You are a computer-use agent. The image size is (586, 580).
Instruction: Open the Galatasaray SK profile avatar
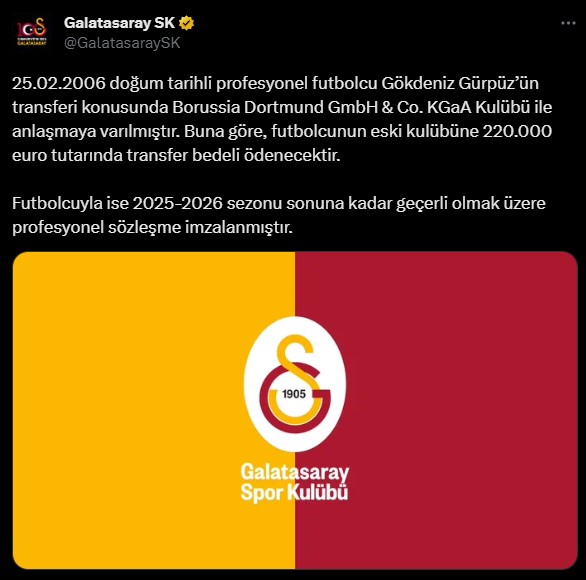click(32, 32)
